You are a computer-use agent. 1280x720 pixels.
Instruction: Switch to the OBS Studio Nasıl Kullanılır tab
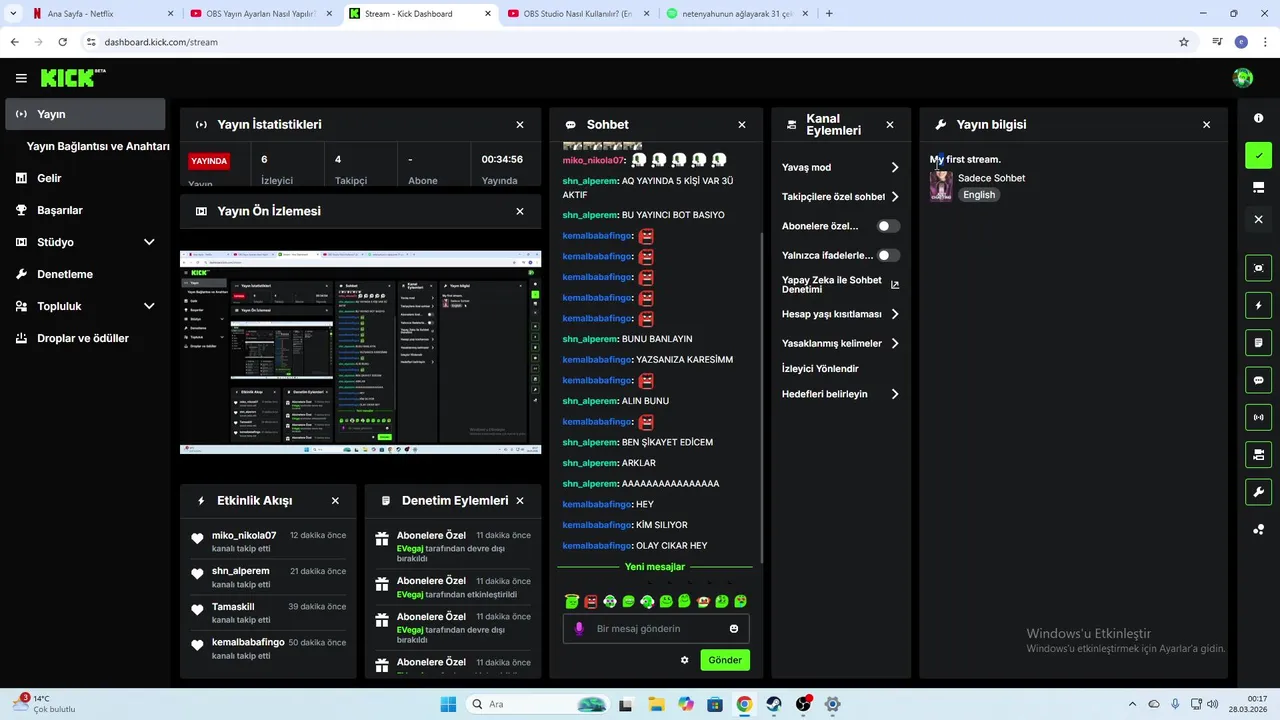coord(577,14)
